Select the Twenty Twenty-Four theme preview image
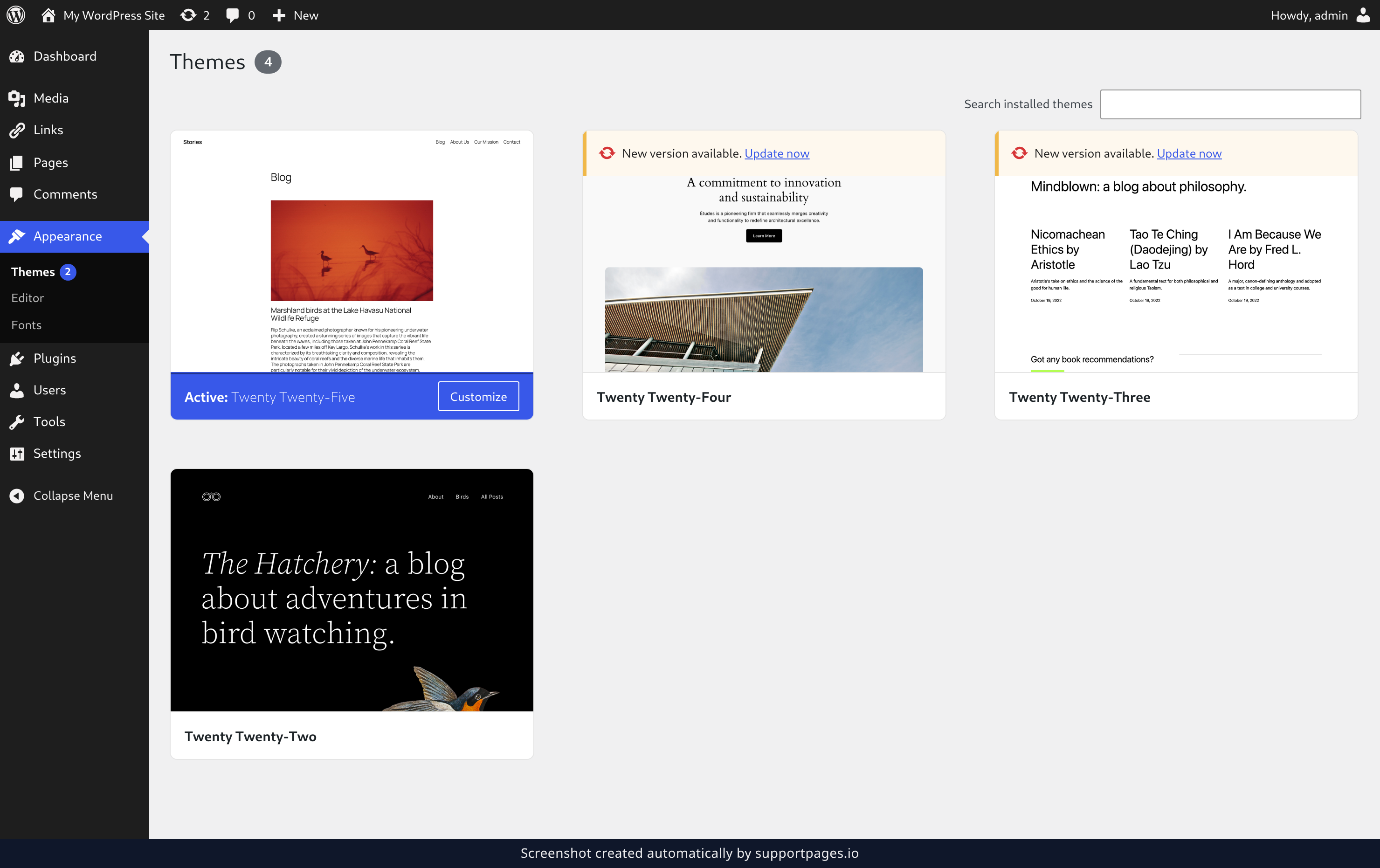 [x=764, y=275]
